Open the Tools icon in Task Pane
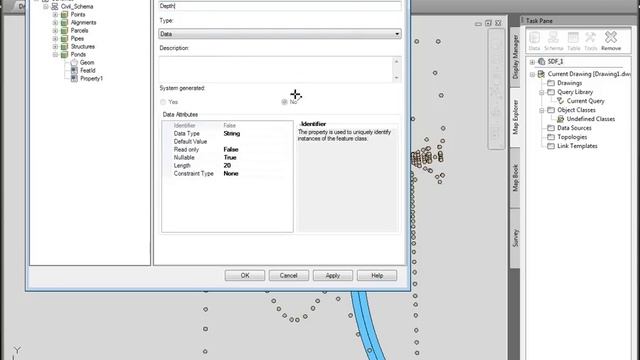640x360 pixels. (590, 41)
